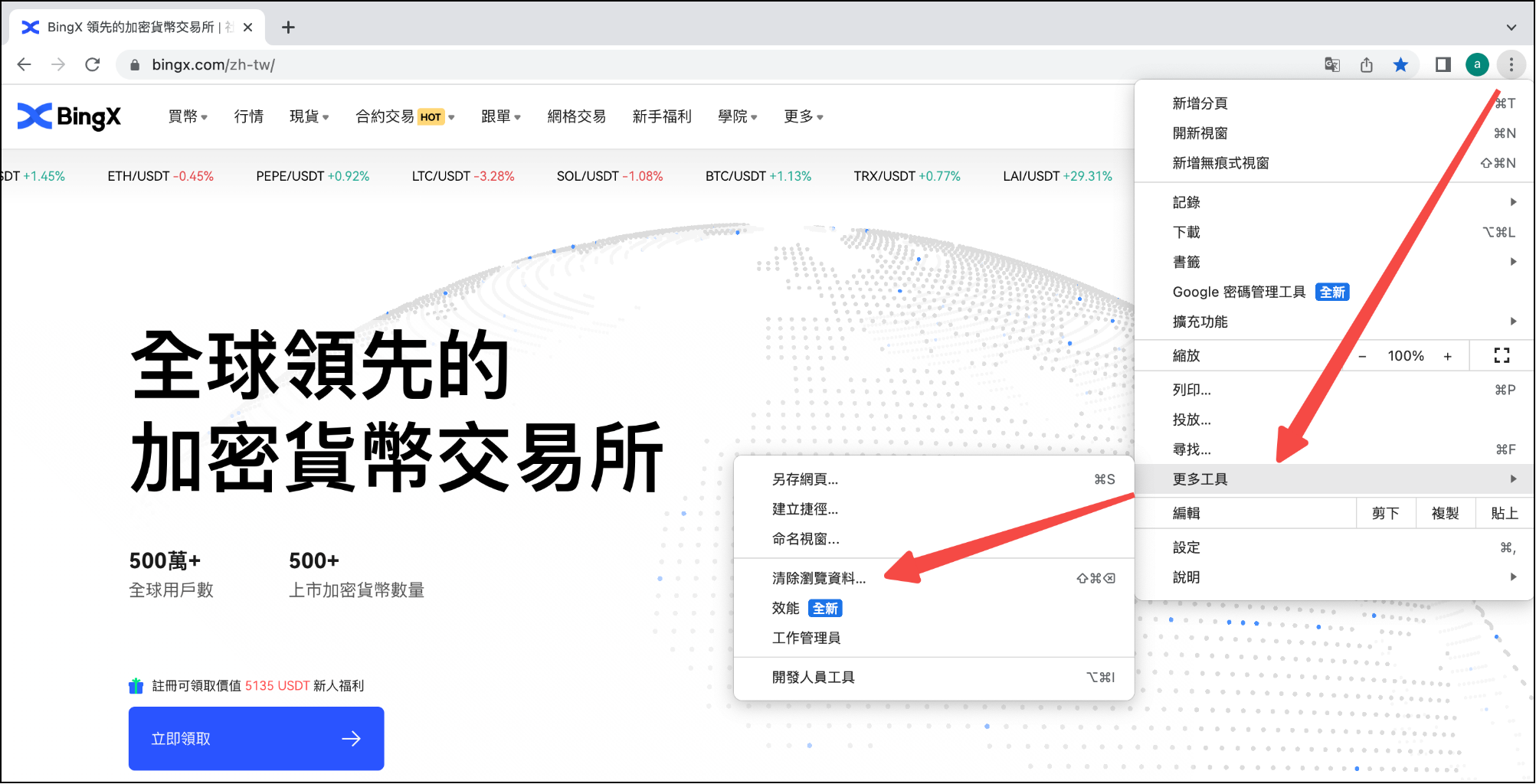Screen dimensions: 1536x784
Task: Increase zoom with the plus button
Action: [1447, 356]
